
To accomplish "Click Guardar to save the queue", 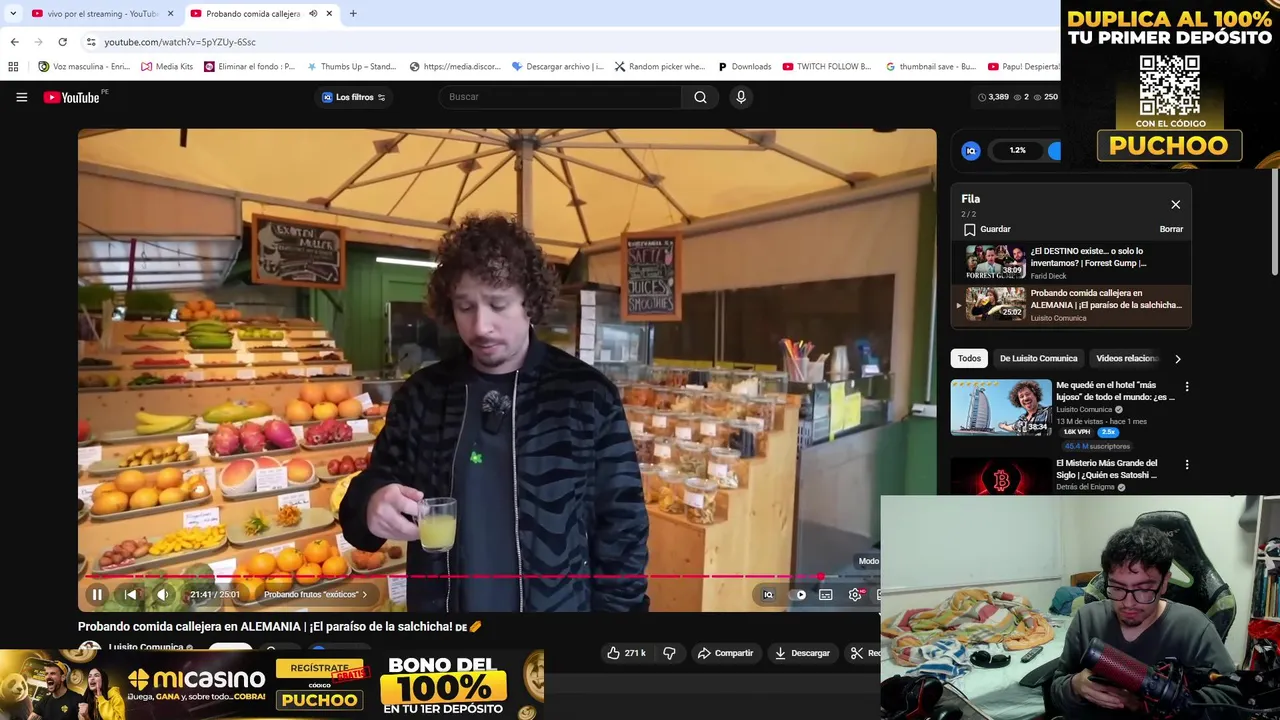I will (x=987, y=229).
